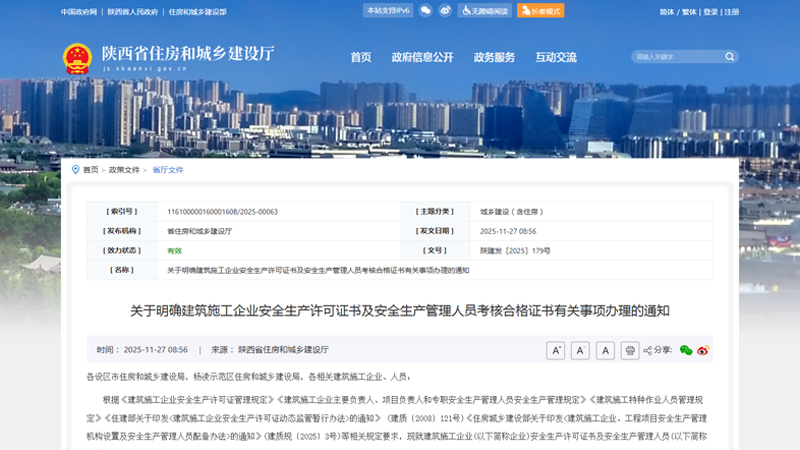Click the 住房和城乡建设部 top link

198,12
